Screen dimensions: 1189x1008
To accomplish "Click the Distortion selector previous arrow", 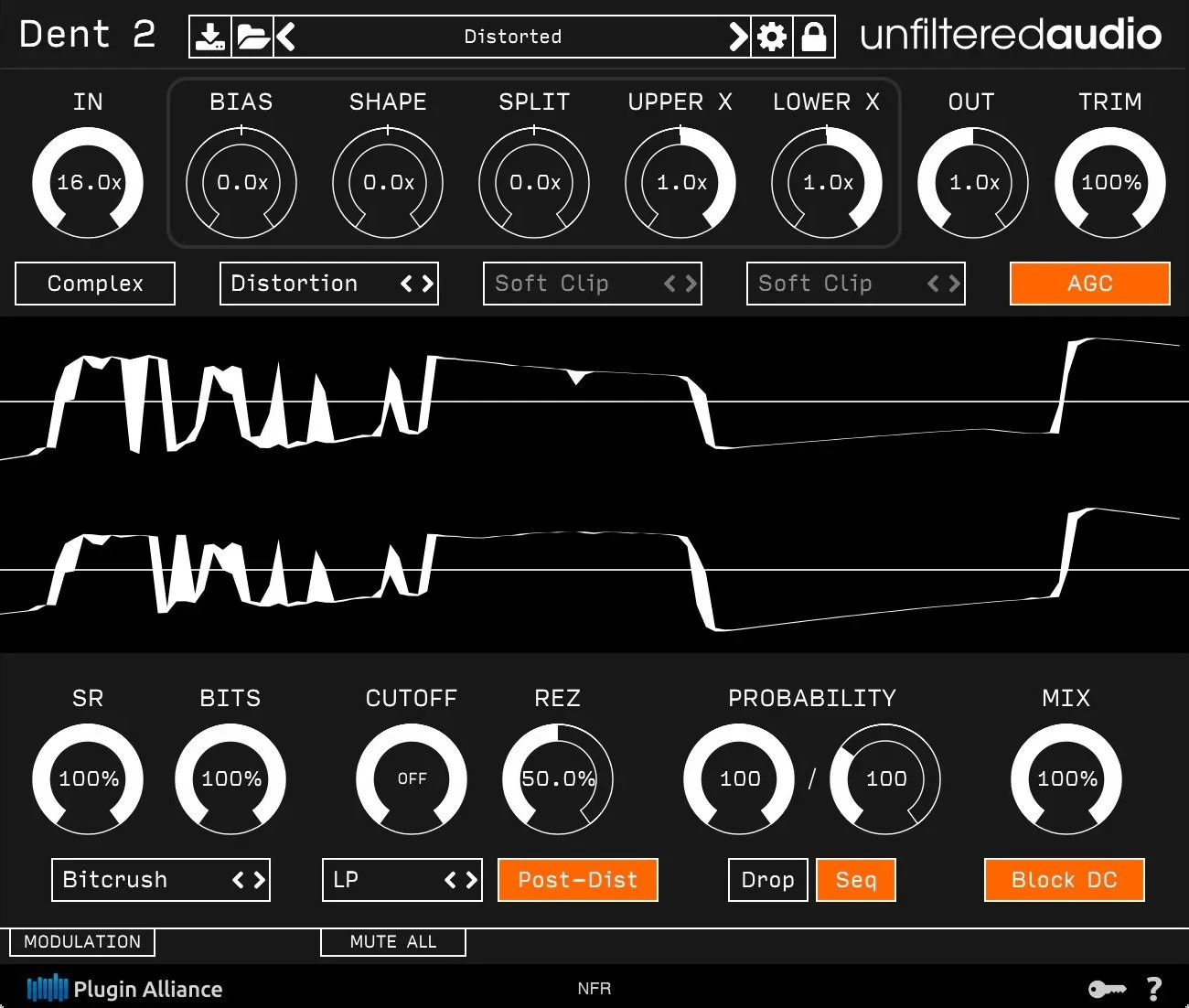I will [406, 284].
